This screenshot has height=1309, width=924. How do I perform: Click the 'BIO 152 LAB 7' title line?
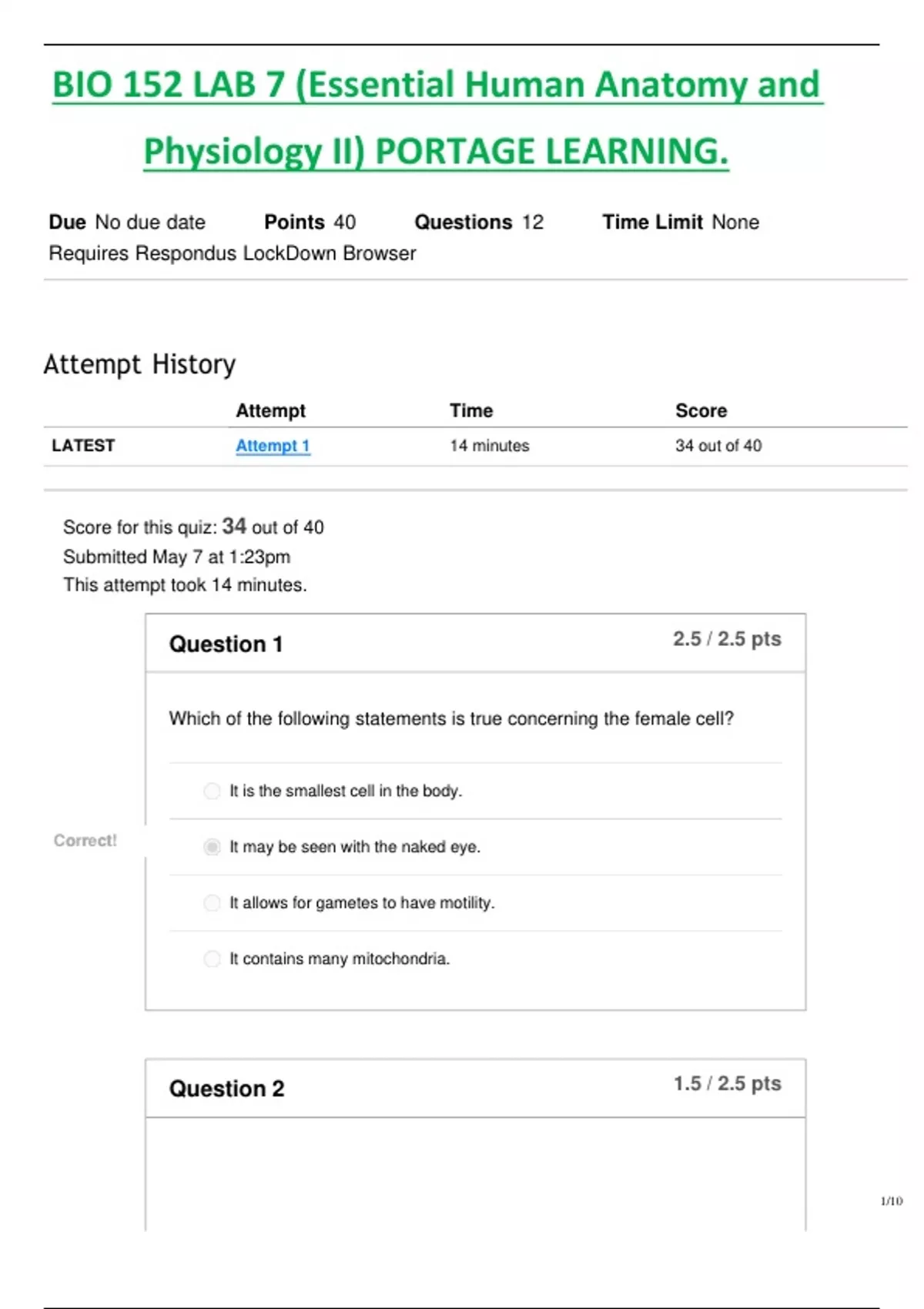pyautogui.click(x=437, y=85)
